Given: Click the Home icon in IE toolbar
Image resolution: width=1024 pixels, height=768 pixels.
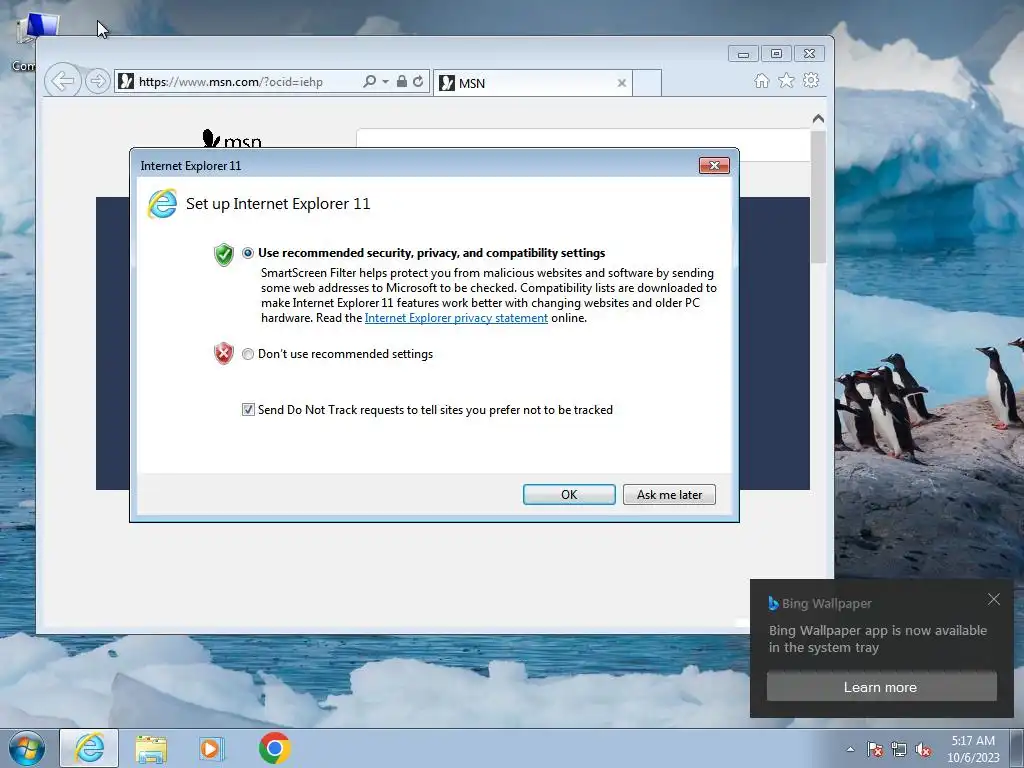Looking at the screenshot, I should (x=761, y=80).
